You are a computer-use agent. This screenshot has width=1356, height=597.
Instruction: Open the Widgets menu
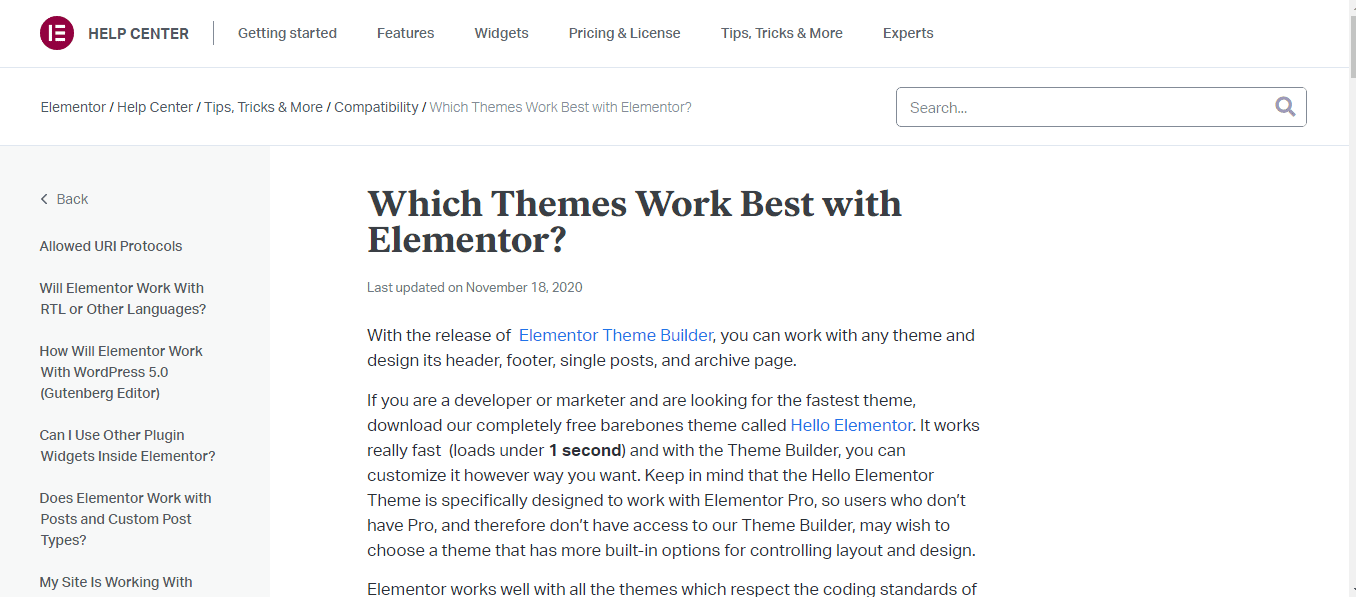click(501, 33)
